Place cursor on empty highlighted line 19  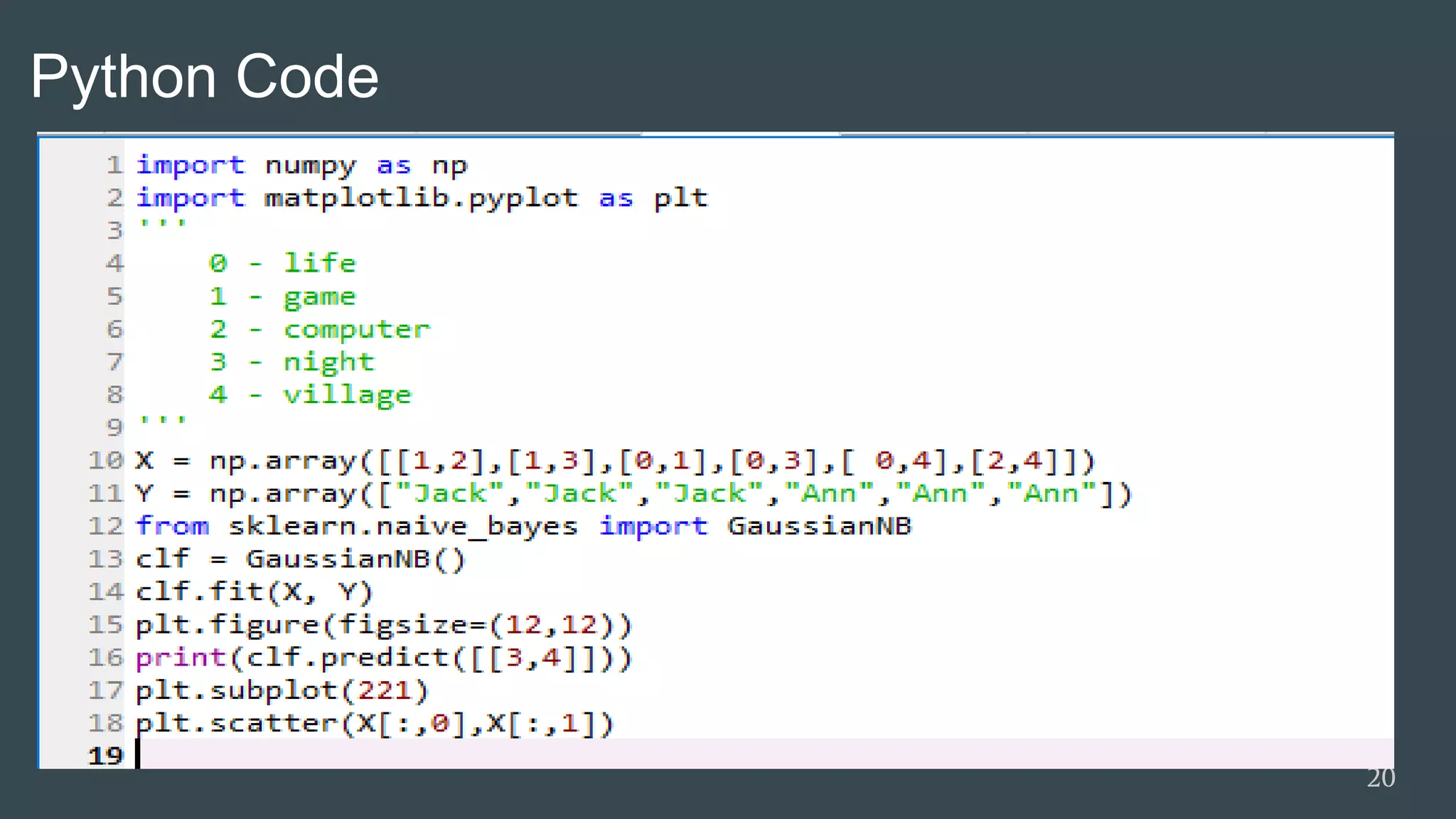711,754
